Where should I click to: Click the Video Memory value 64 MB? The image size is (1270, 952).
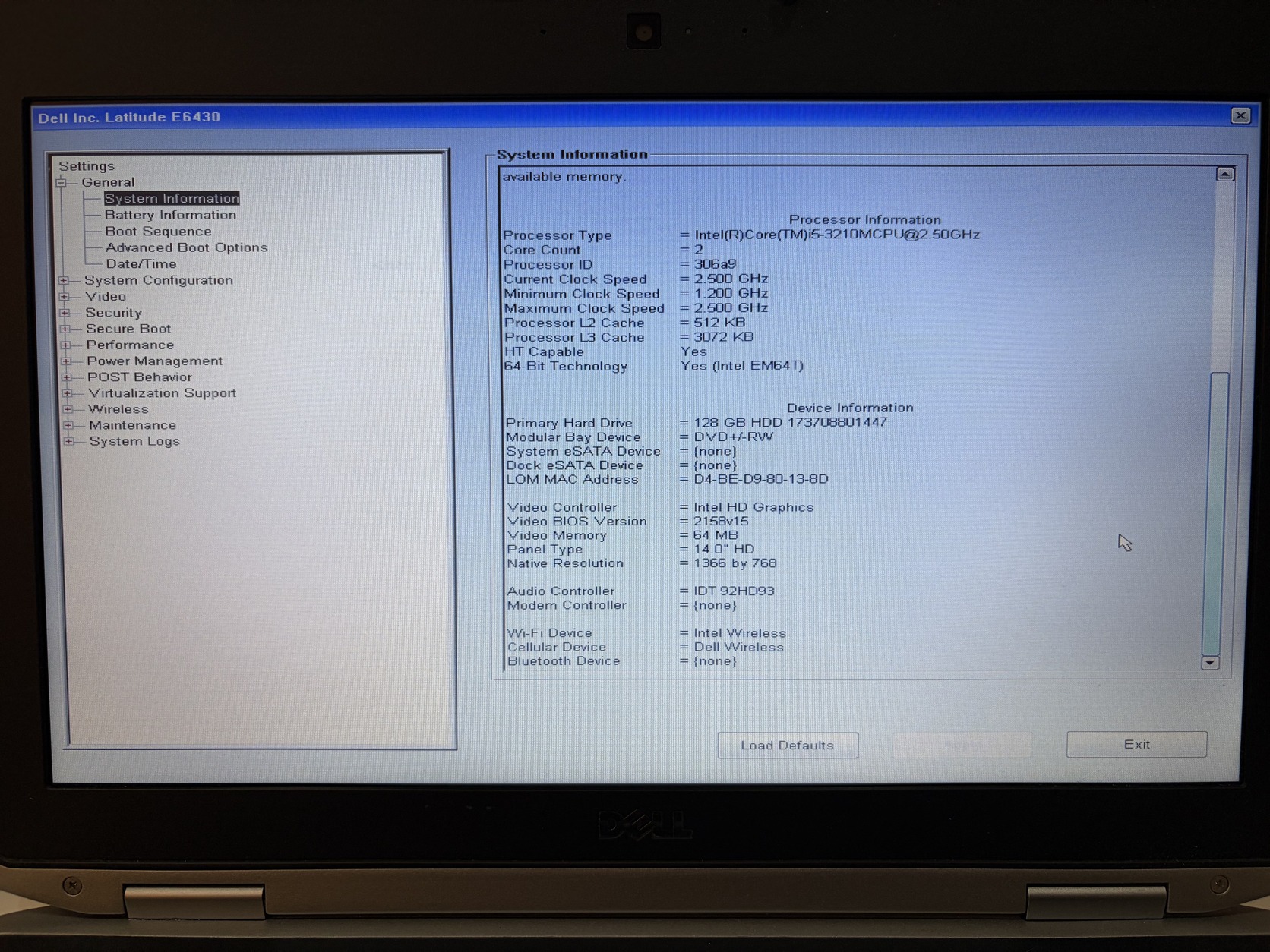point(716,535)
